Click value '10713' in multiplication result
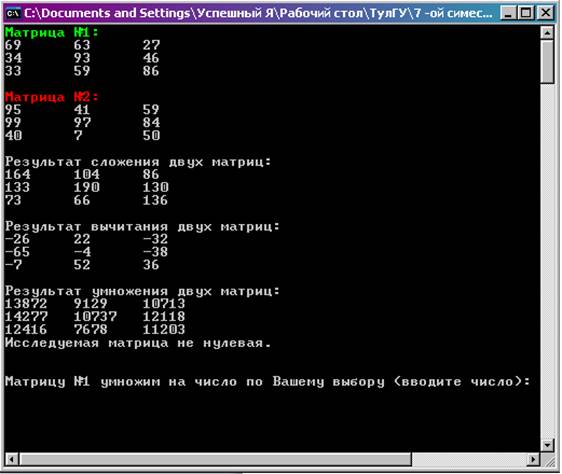 (x=164, y=304)
